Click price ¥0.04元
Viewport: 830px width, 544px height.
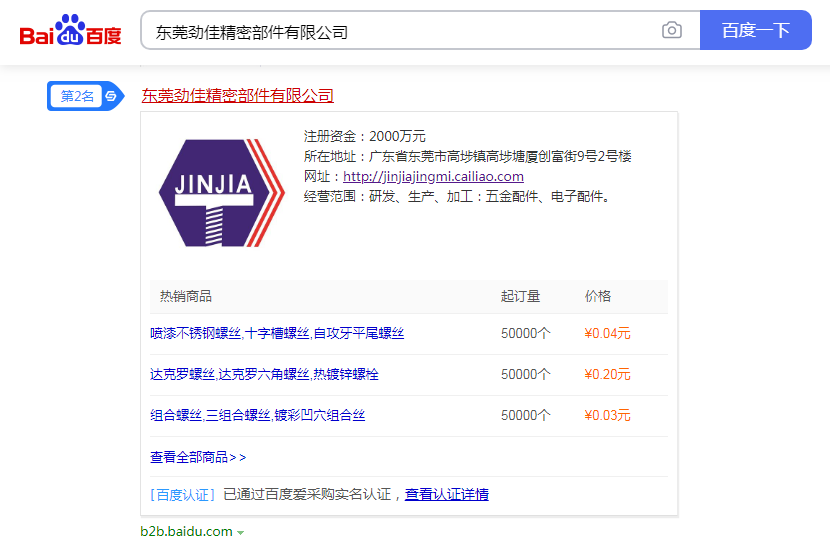pyautogui.click(x=607, y=333)
